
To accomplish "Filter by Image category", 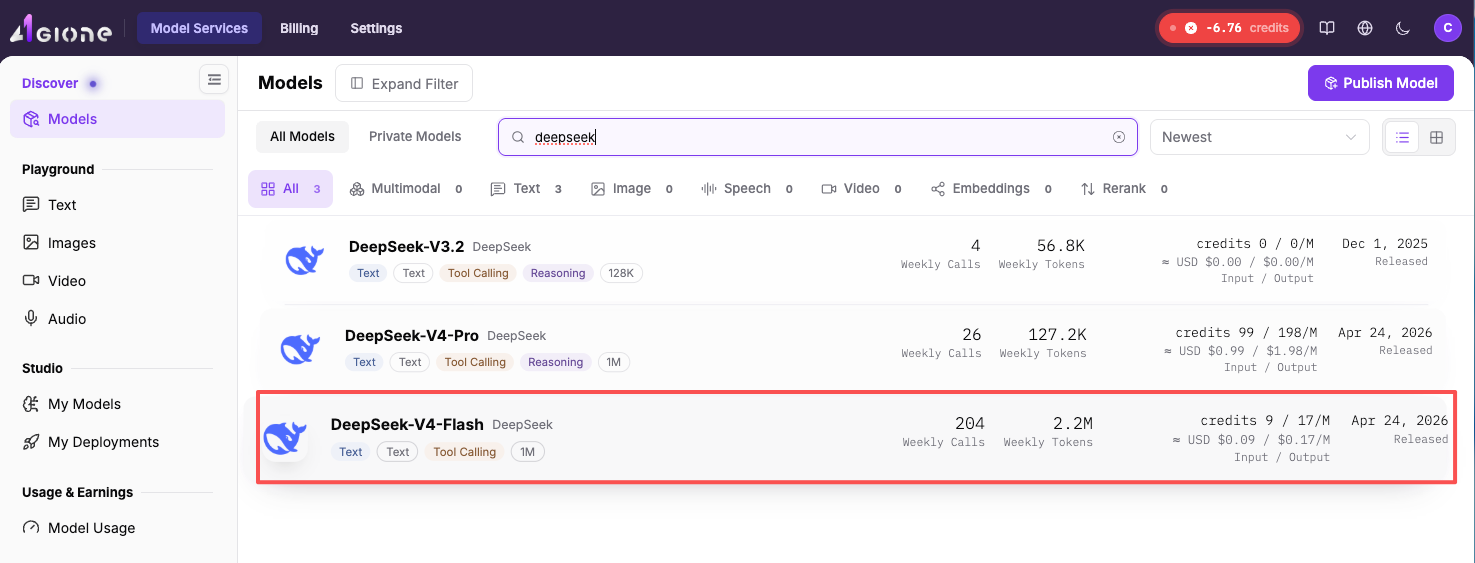I will tap(631, 189).
